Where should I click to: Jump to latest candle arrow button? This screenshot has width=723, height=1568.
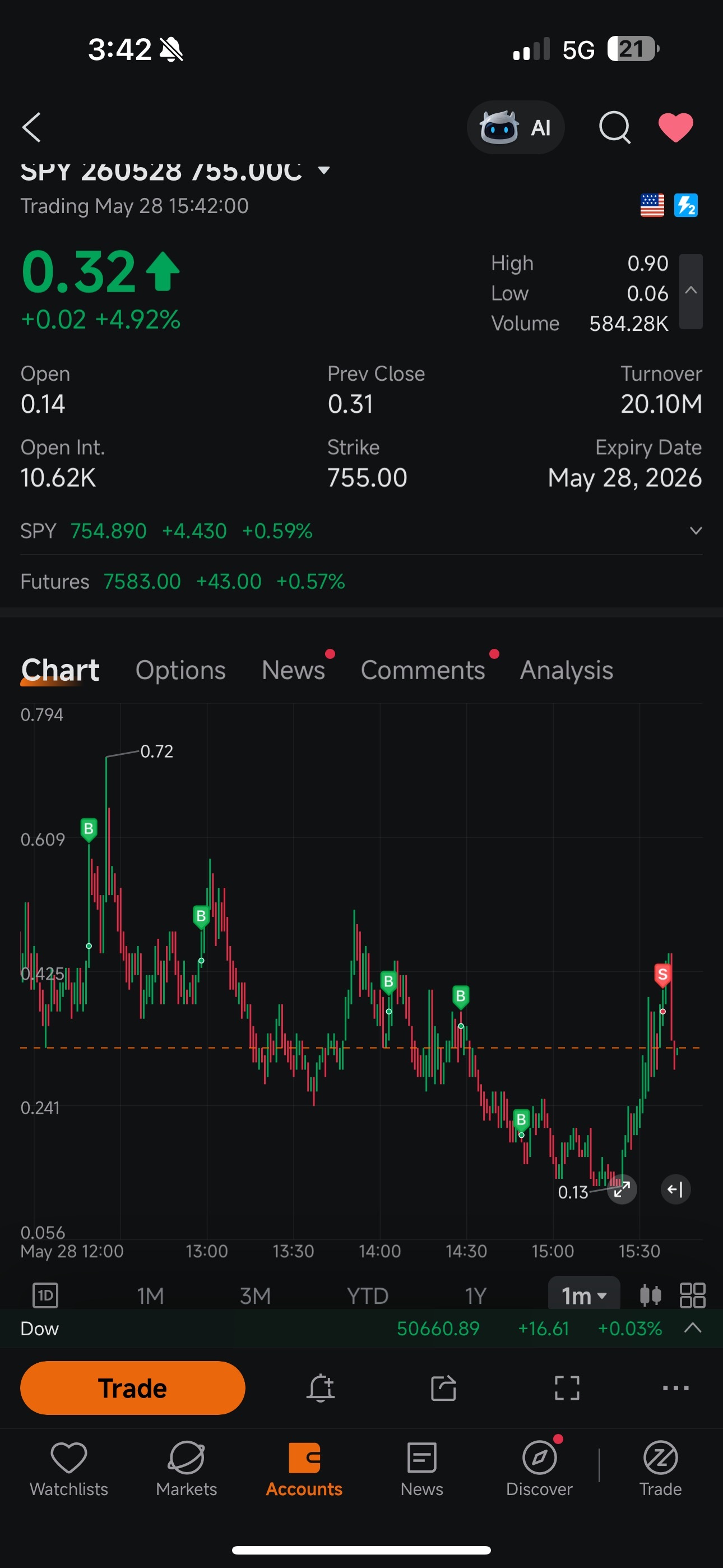675,1189
